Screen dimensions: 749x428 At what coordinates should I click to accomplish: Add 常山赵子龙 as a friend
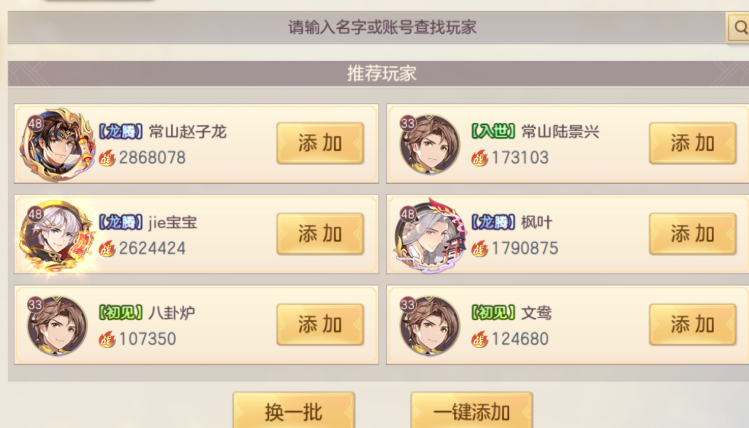pos(320,143)
